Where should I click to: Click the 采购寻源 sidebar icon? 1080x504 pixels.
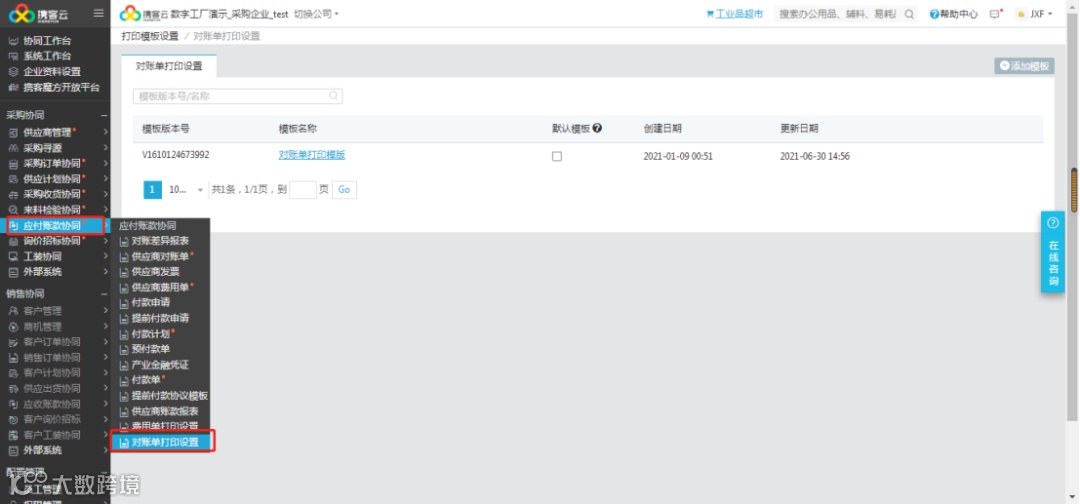(13, 148)
